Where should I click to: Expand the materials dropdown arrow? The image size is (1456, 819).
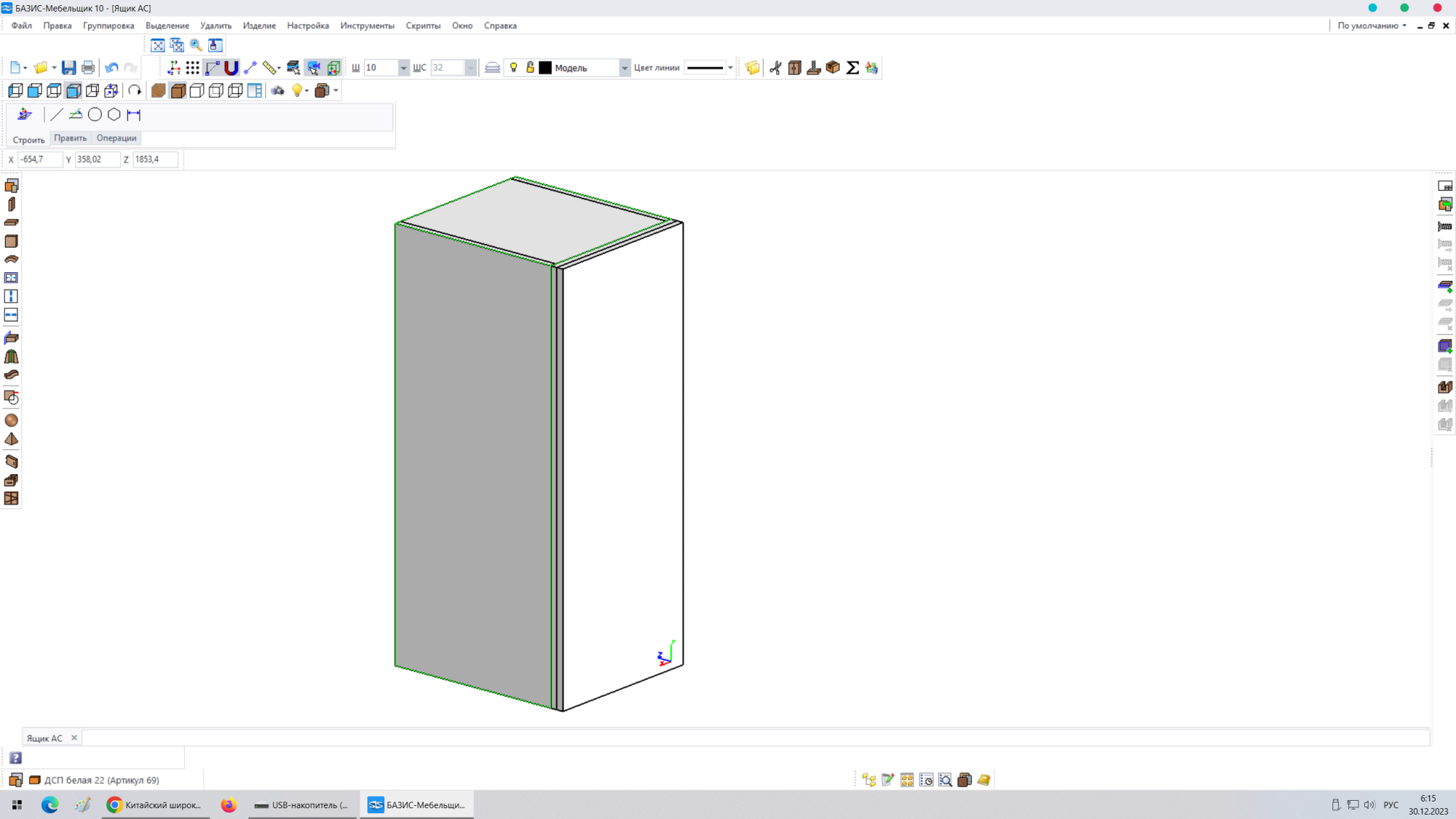click(336, 91)
